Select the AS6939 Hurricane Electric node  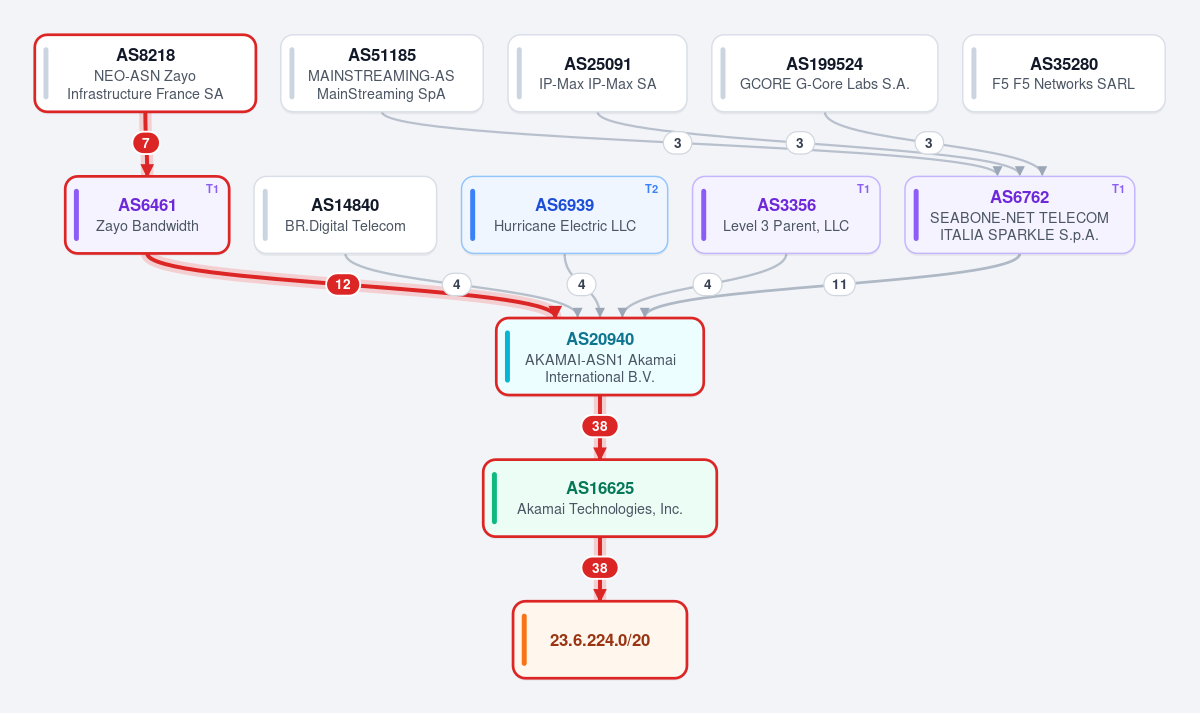564,215
